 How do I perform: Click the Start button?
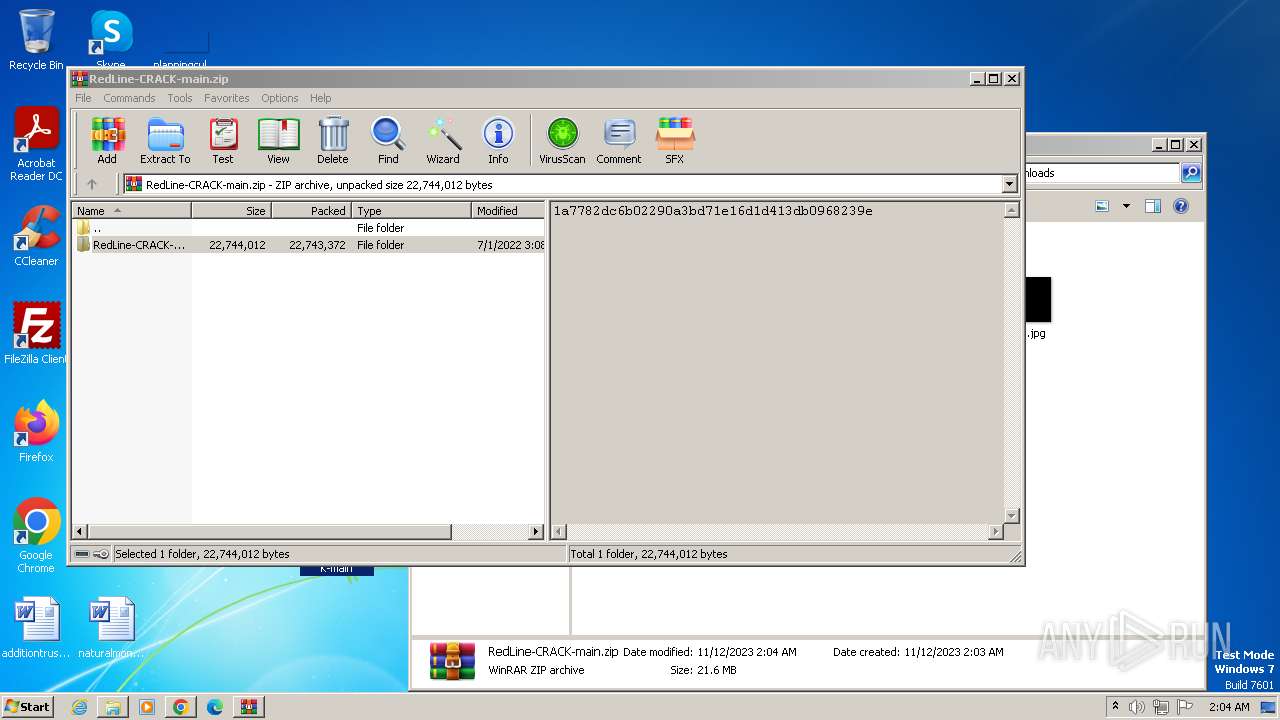[x=28, y=706]
